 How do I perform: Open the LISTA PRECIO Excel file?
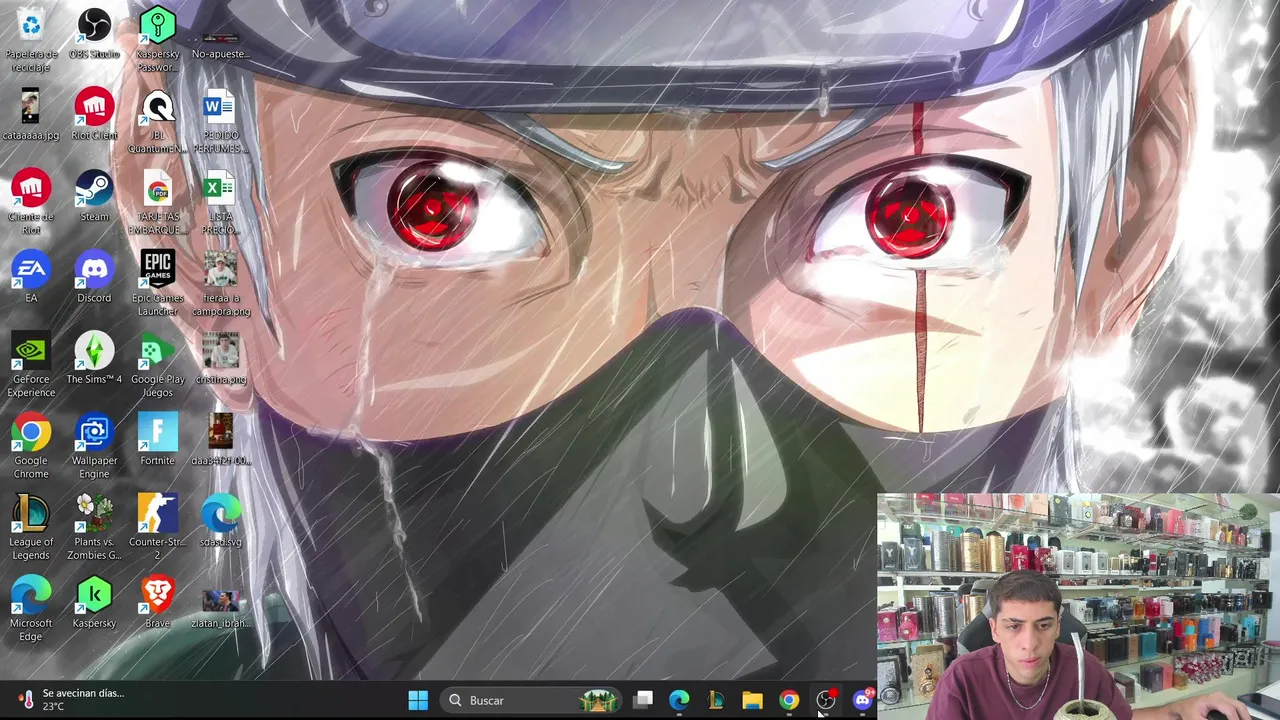pyautogui.click(x=220, y=203)
